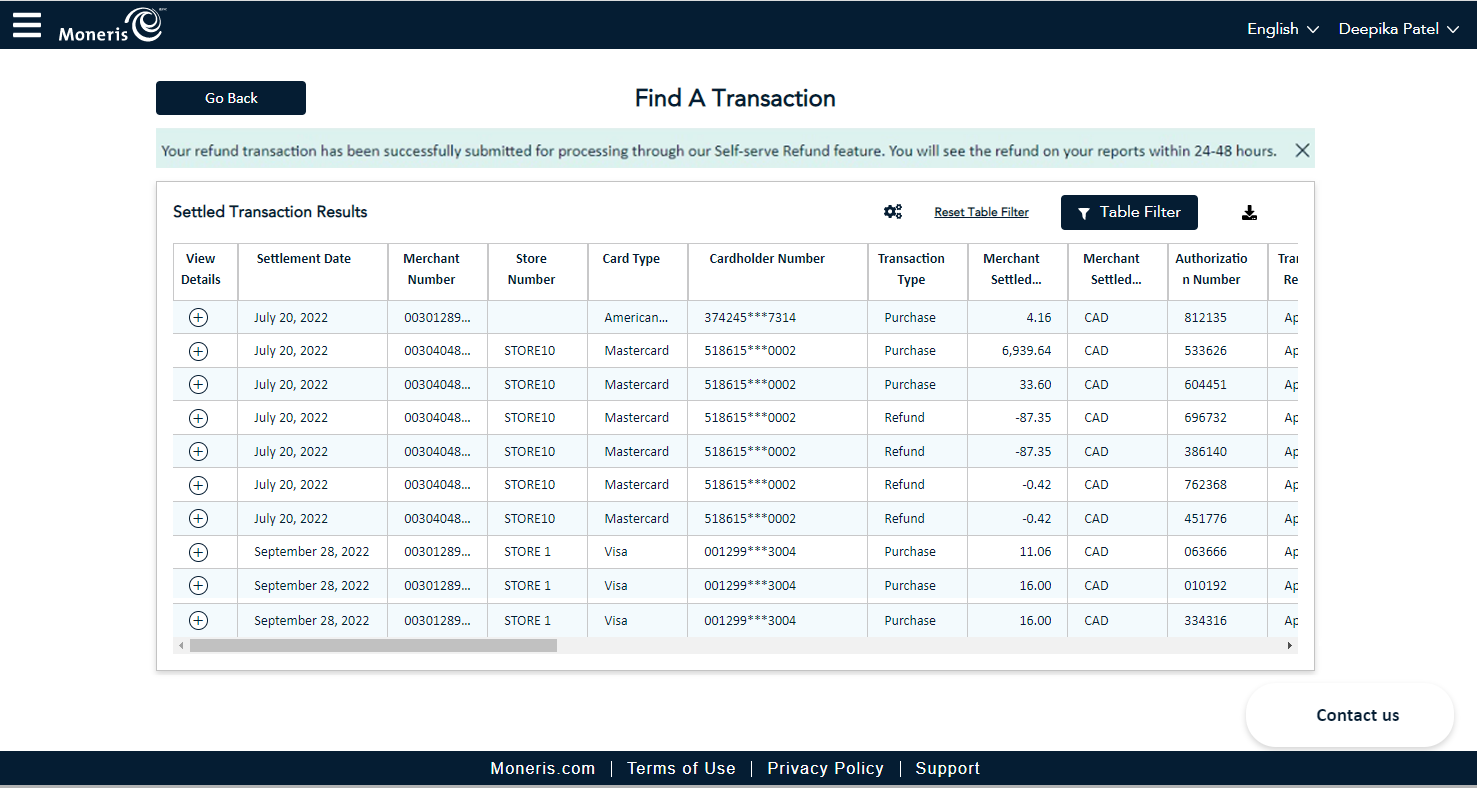This screenshot has height=788, width=1477.
Task: Click the Settled Transaction Results heading
Action: (270, 212)
